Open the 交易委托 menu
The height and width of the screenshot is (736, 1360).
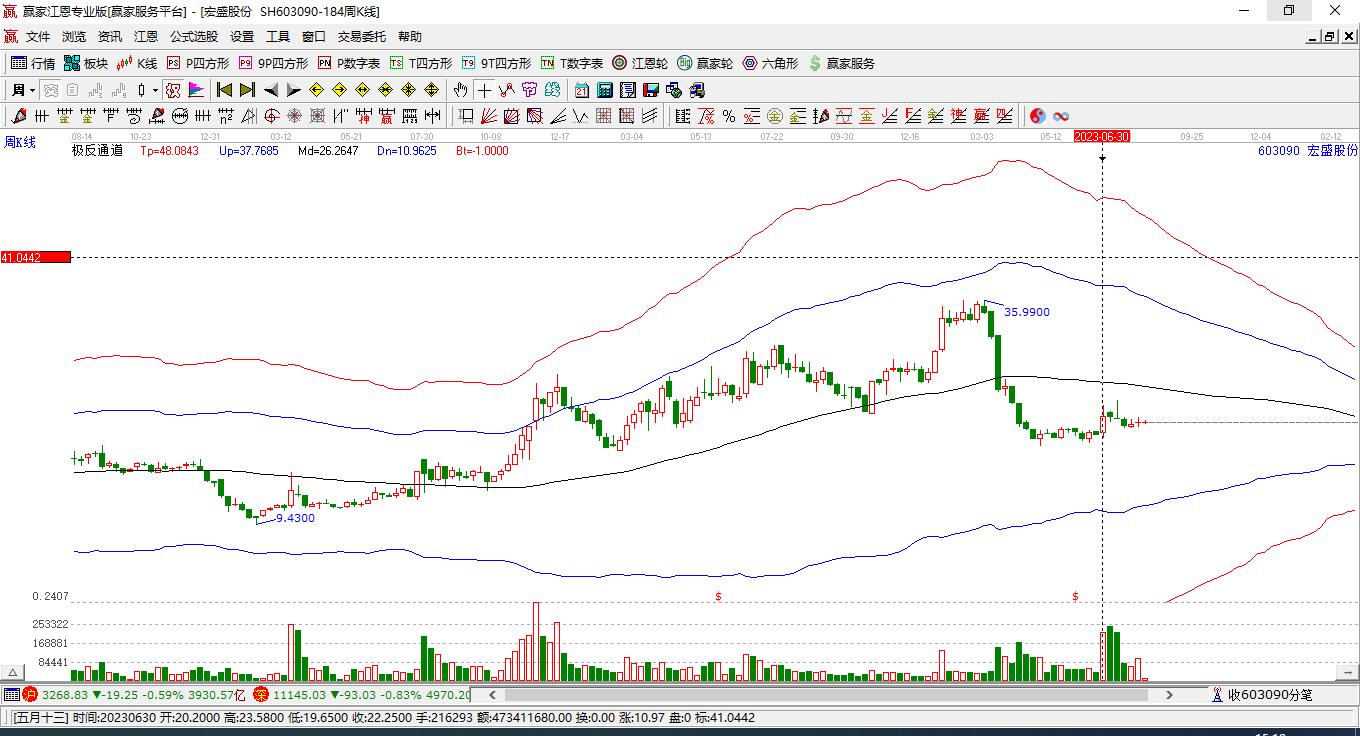tap(362, 37)
